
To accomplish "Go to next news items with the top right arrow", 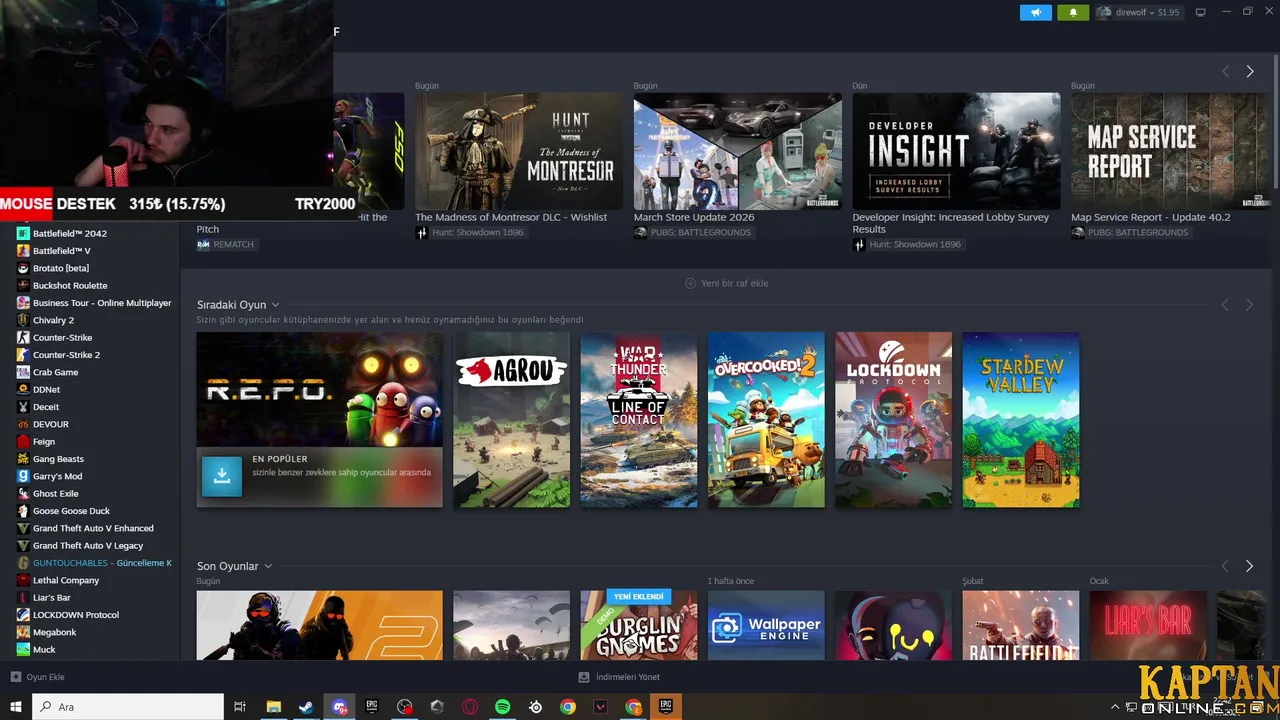I will (x=1249, y=71).
